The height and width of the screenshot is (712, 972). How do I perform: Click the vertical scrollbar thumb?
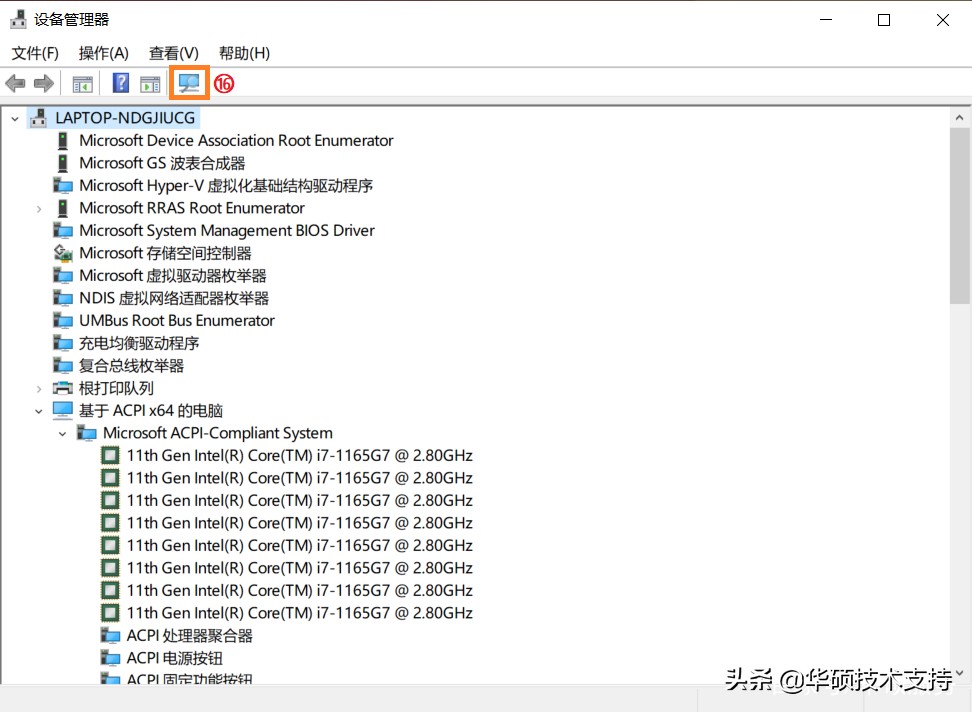[959, 216]
